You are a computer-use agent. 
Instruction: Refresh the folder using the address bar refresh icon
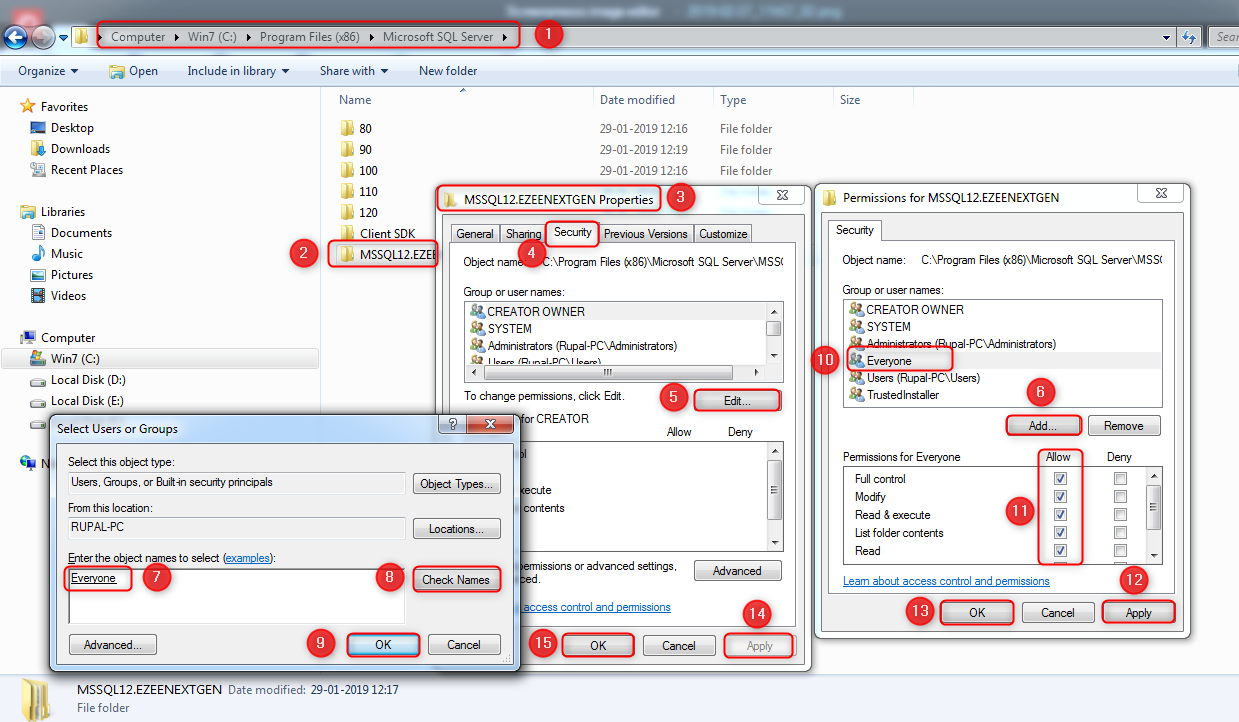tap(1189, 37)
